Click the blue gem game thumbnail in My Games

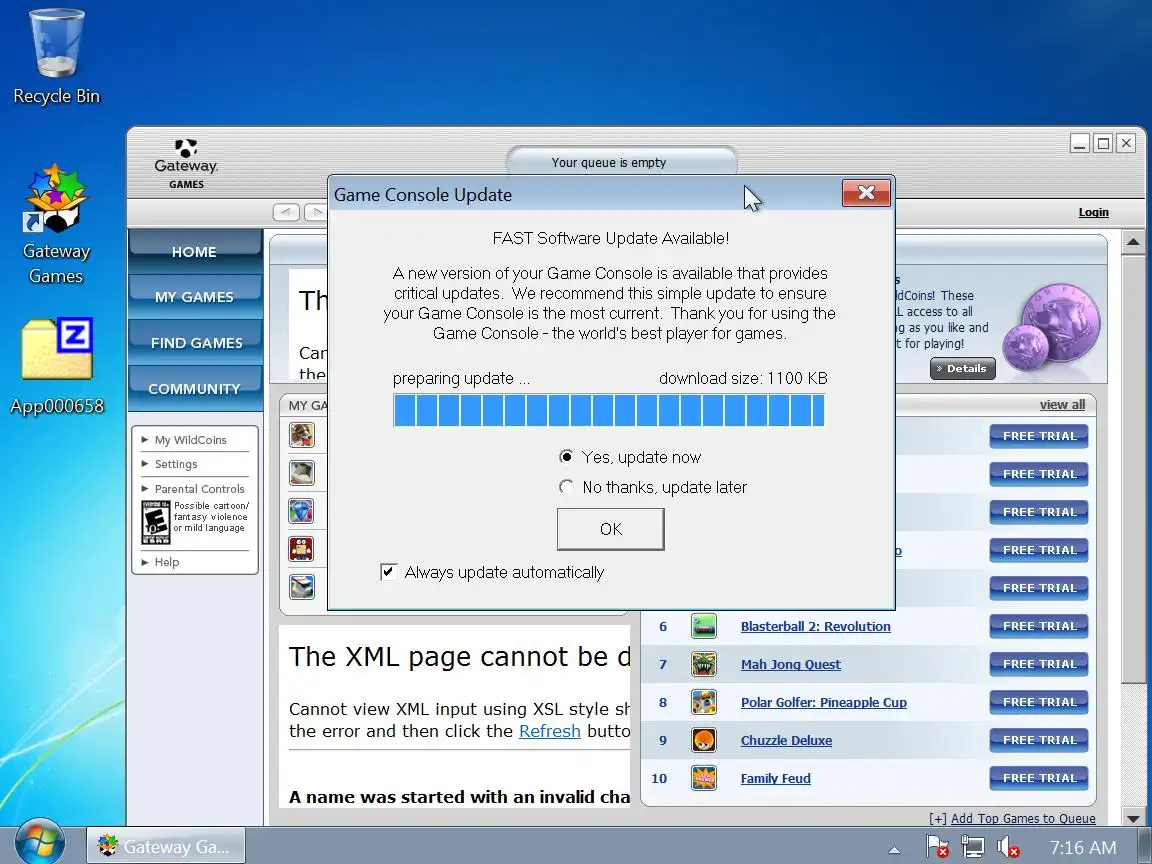pos(301,511)
